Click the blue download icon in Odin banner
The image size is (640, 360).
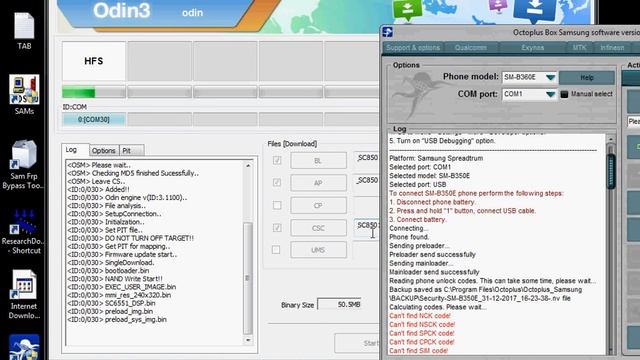pos(535,10)
